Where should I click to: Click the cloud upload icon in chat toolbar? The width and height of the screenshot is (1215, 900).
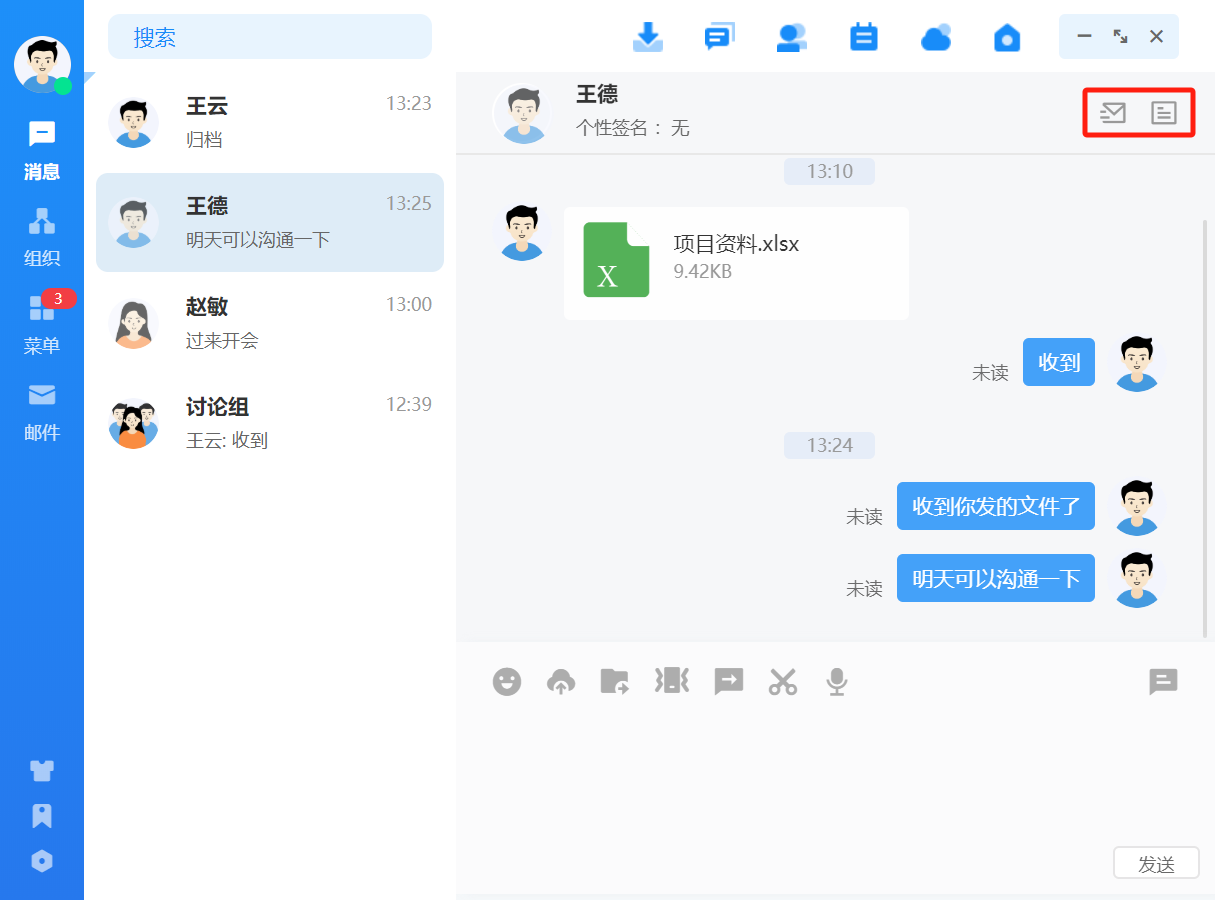pyautogui.click(x=561, y=682)
